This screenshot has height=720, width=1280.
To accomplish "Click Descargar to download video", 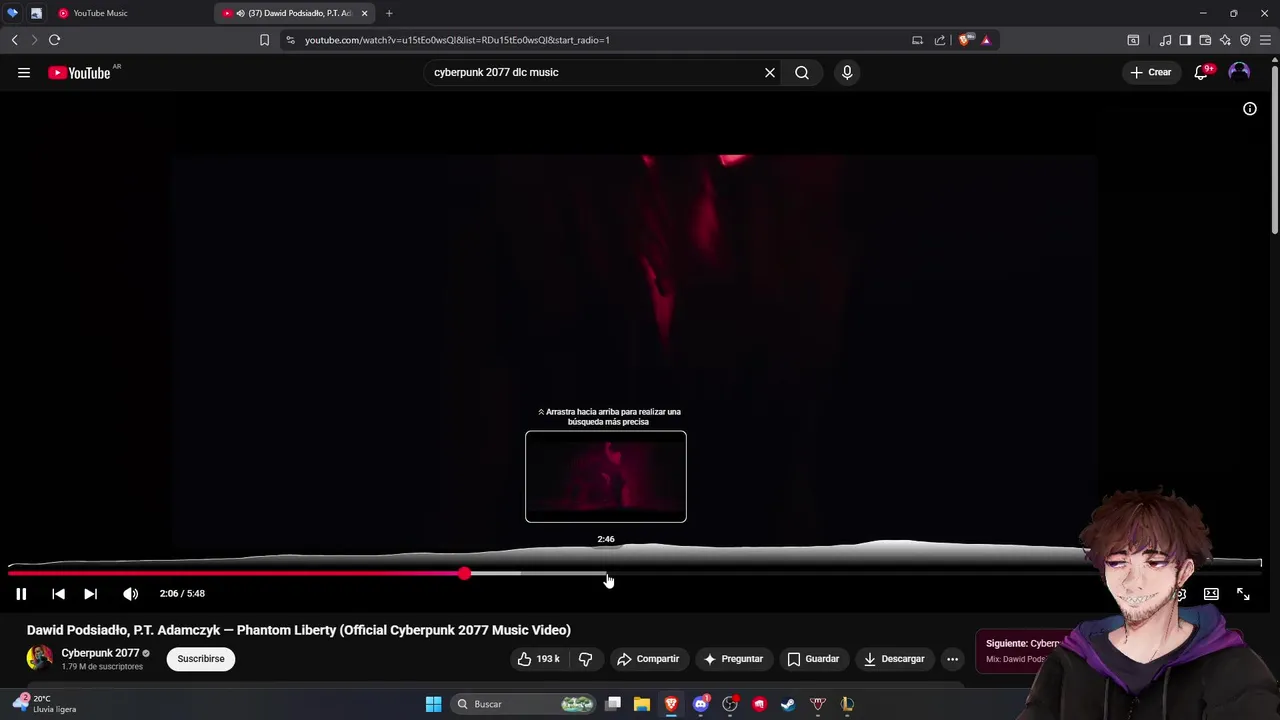I will [x=894, y=659].
